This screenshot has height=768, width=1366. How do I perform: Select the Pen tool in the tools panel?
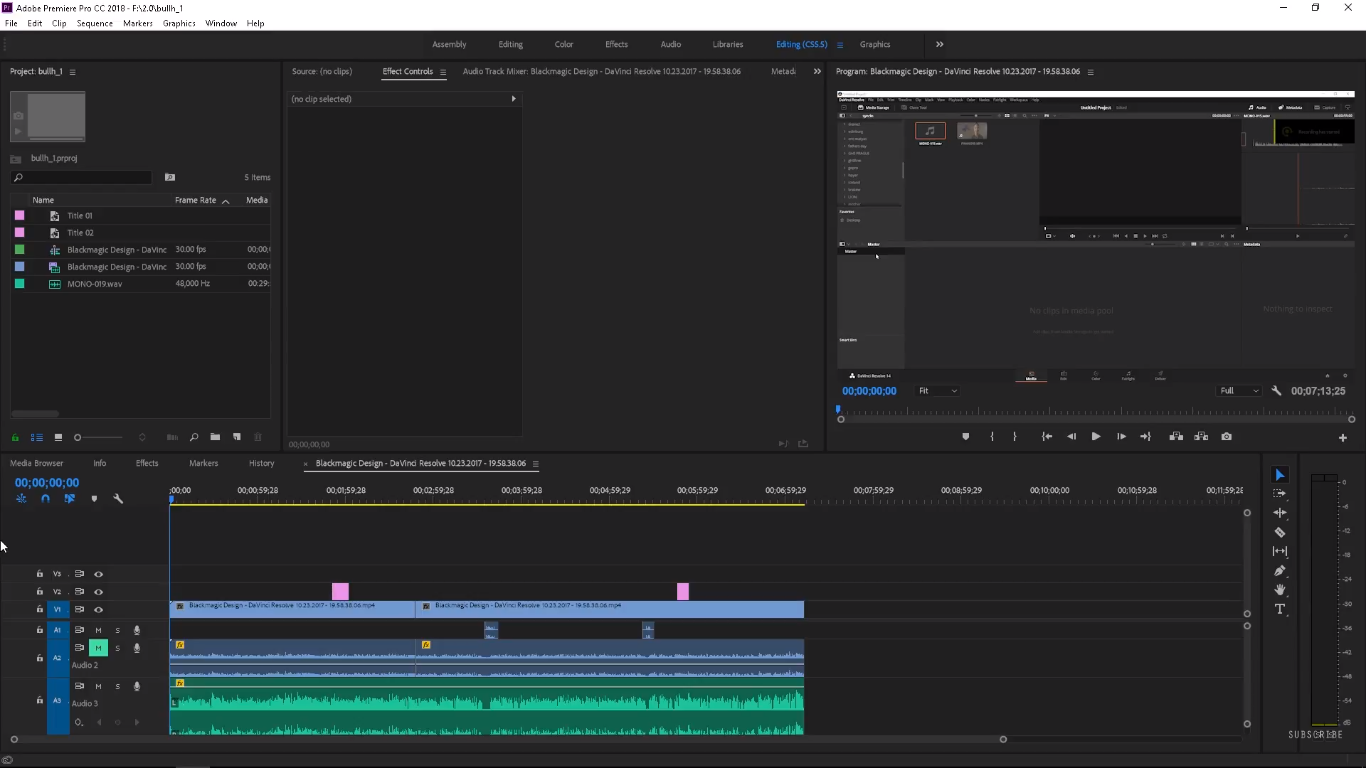tap(1279, 571)
